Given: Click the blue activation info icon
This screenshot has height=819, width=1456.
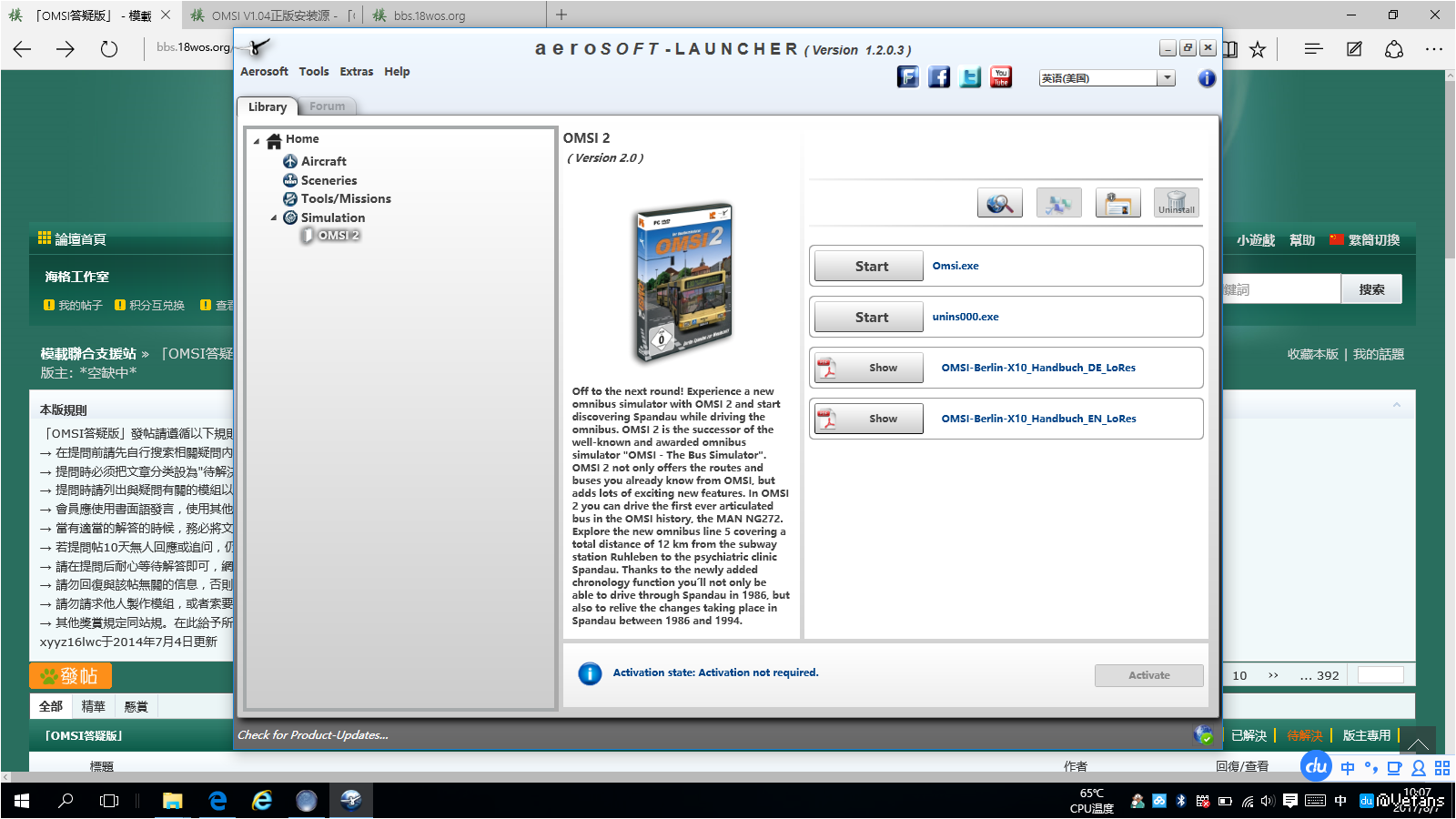Looking at the screenshot, I should point(590,673).
